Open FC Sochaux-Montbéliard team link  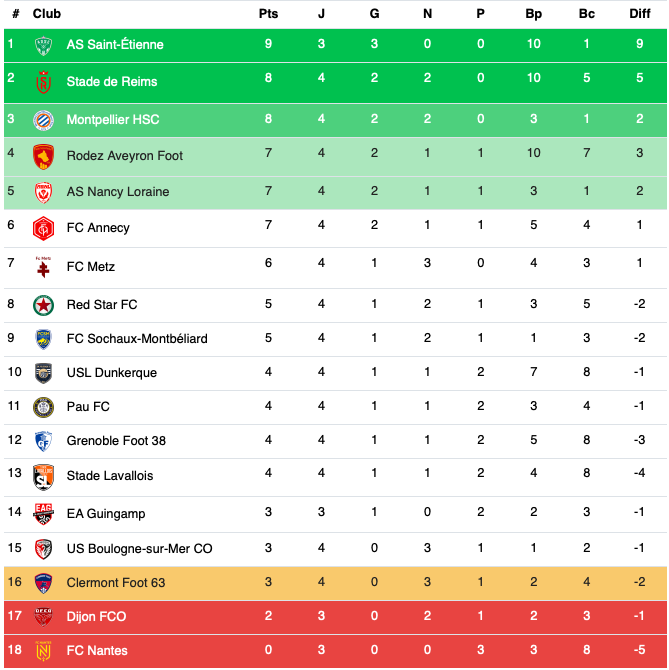coord(137,338)
